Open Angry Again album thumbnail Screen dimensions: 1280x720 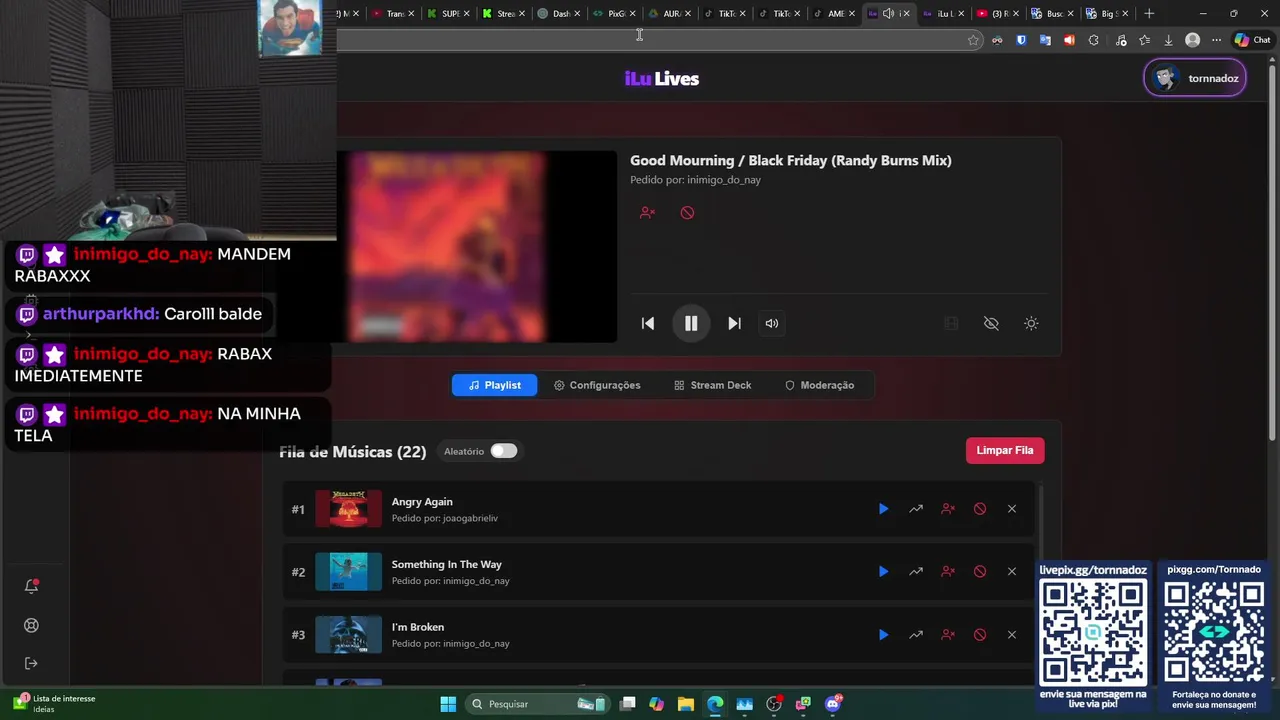coord(348,509)
